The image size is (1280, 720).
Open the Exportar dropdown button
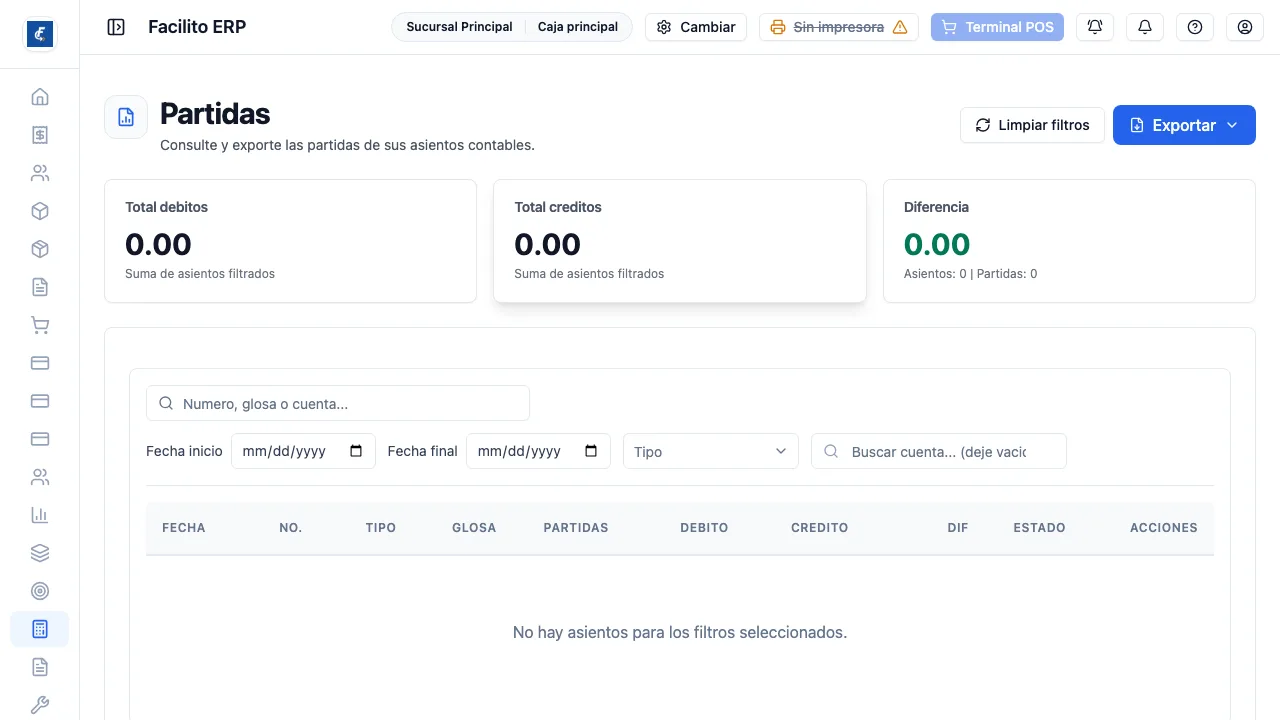coord(1184,125)
